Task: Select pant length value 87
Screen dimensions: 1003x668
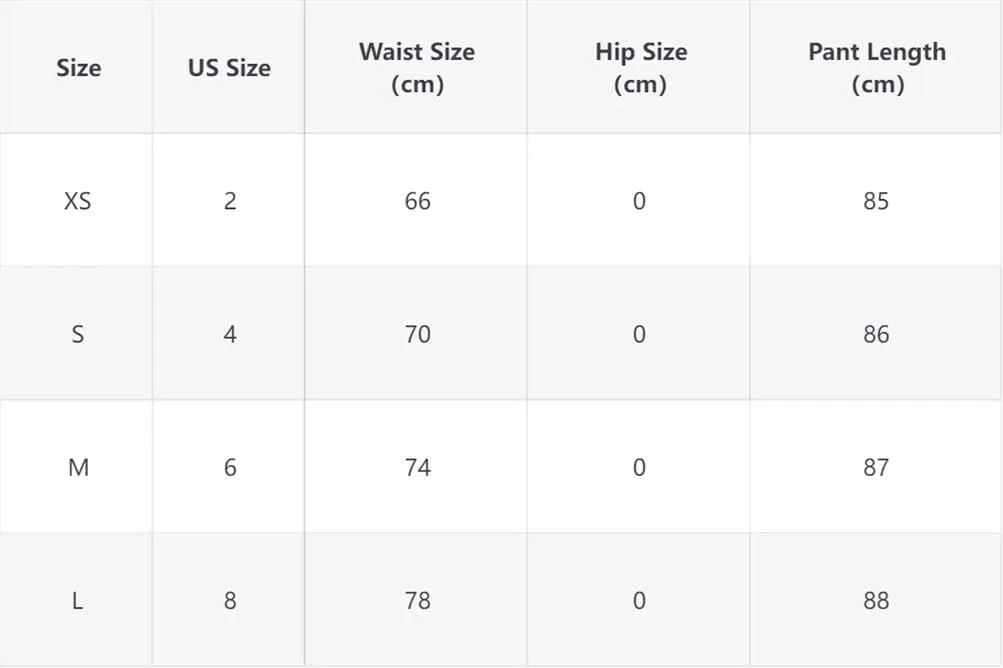Action: pyautogui.click(x=876, y=468)
